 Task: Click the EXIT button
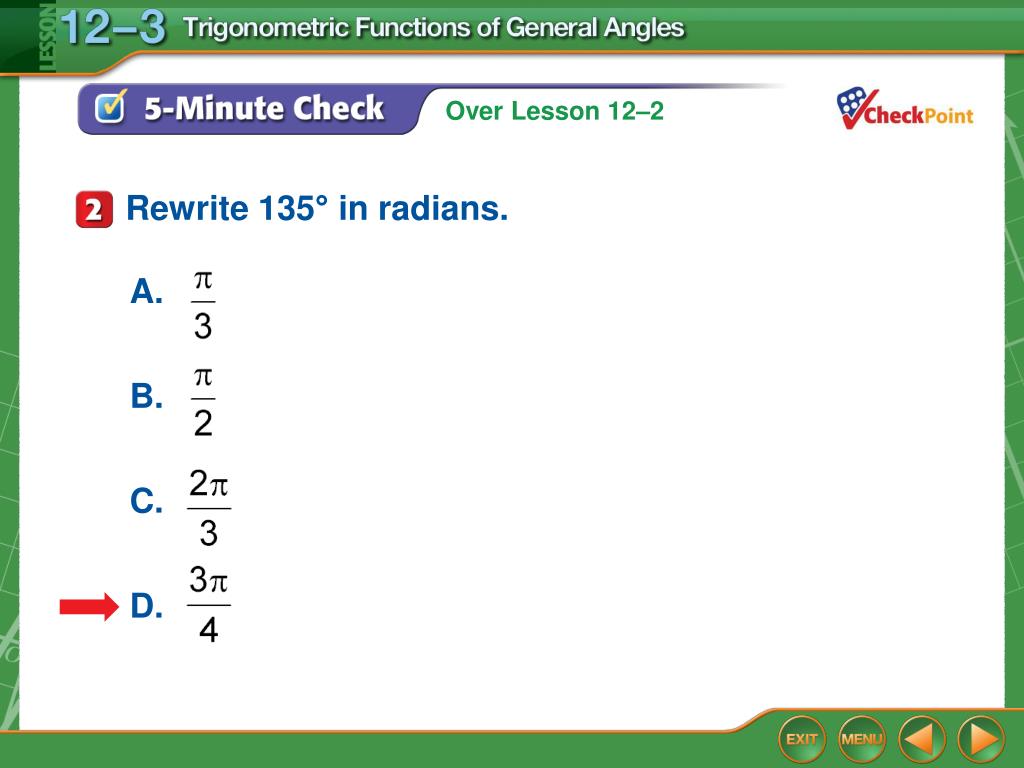(802, 739)
